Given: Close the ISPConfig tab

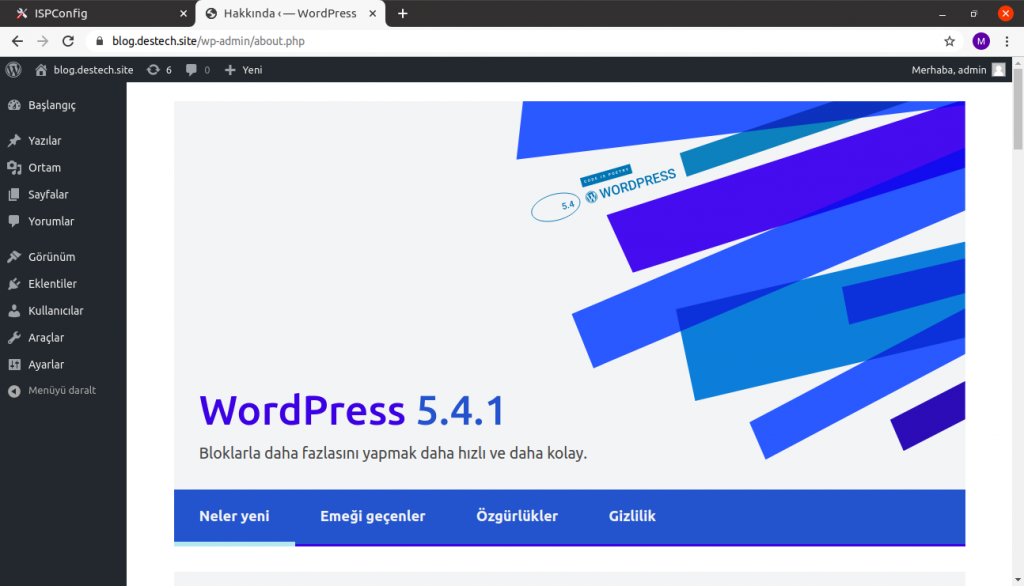Looking at the screenshot, I should 184,14.
